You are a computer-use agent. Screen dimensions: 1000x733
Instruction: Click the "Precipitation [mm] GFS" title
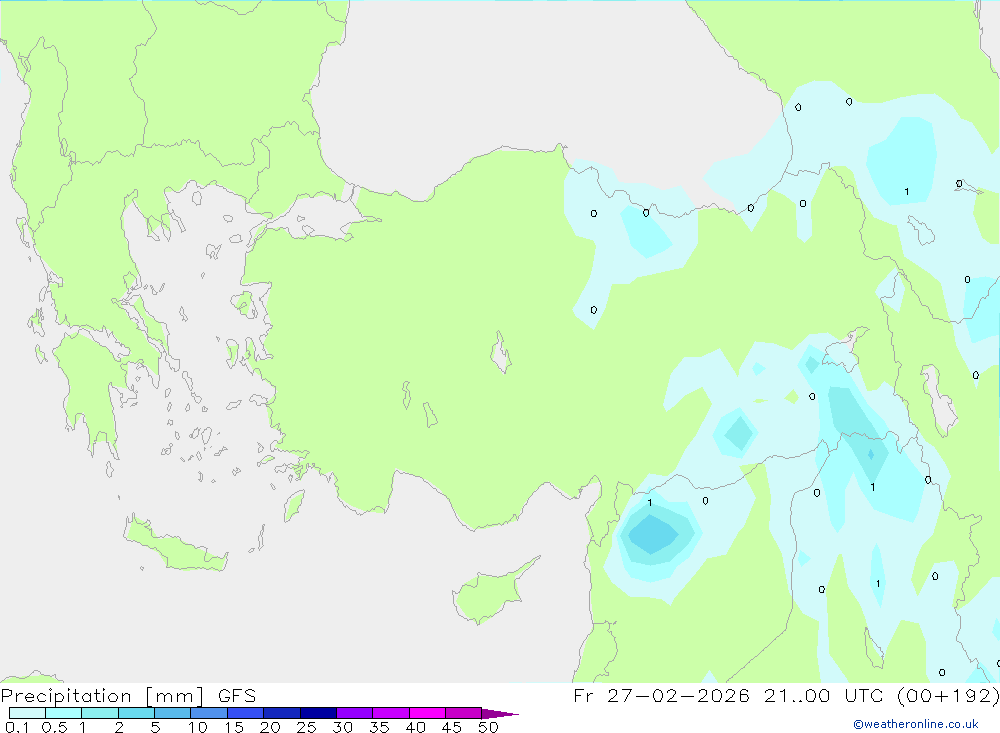coord(128,696)
